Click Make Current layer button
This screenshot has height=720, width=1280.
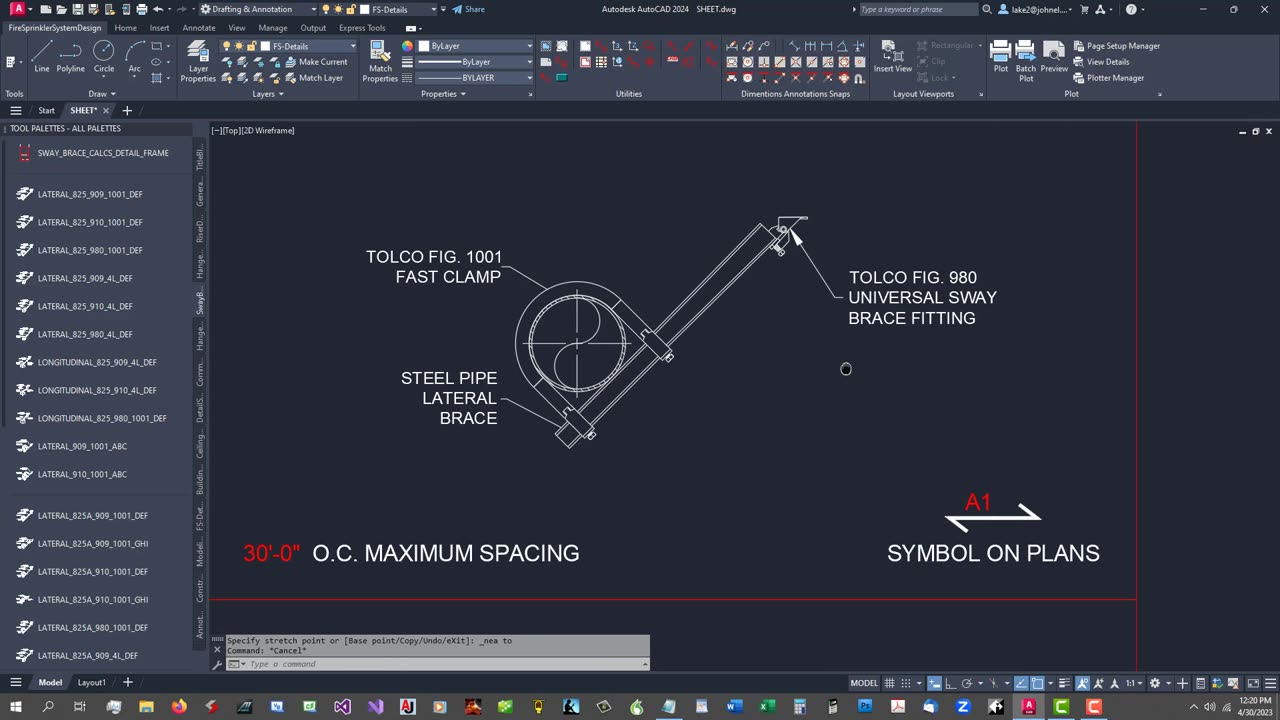[316, 62]
